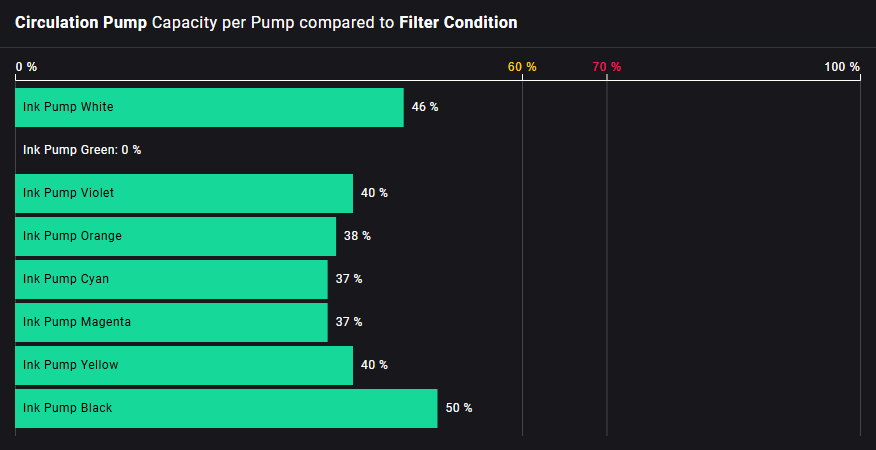This screenshot has height=450, width=876.
Task: Click the 40 % value next to Violet bar
Action: pos(374,193)
